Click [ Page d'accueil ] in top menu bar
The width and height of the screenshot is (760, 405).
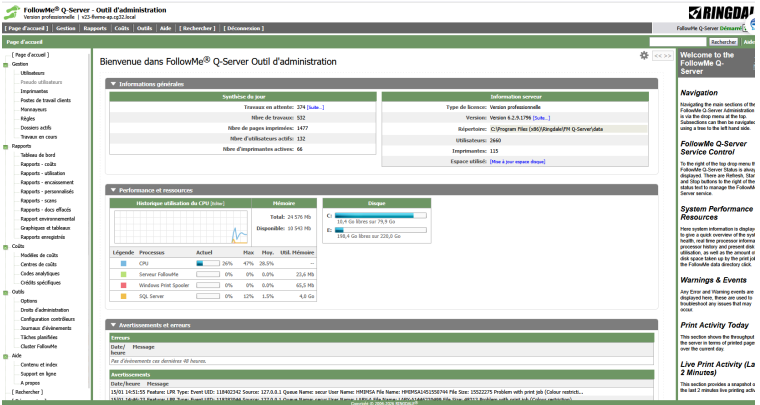coord(27,28)
